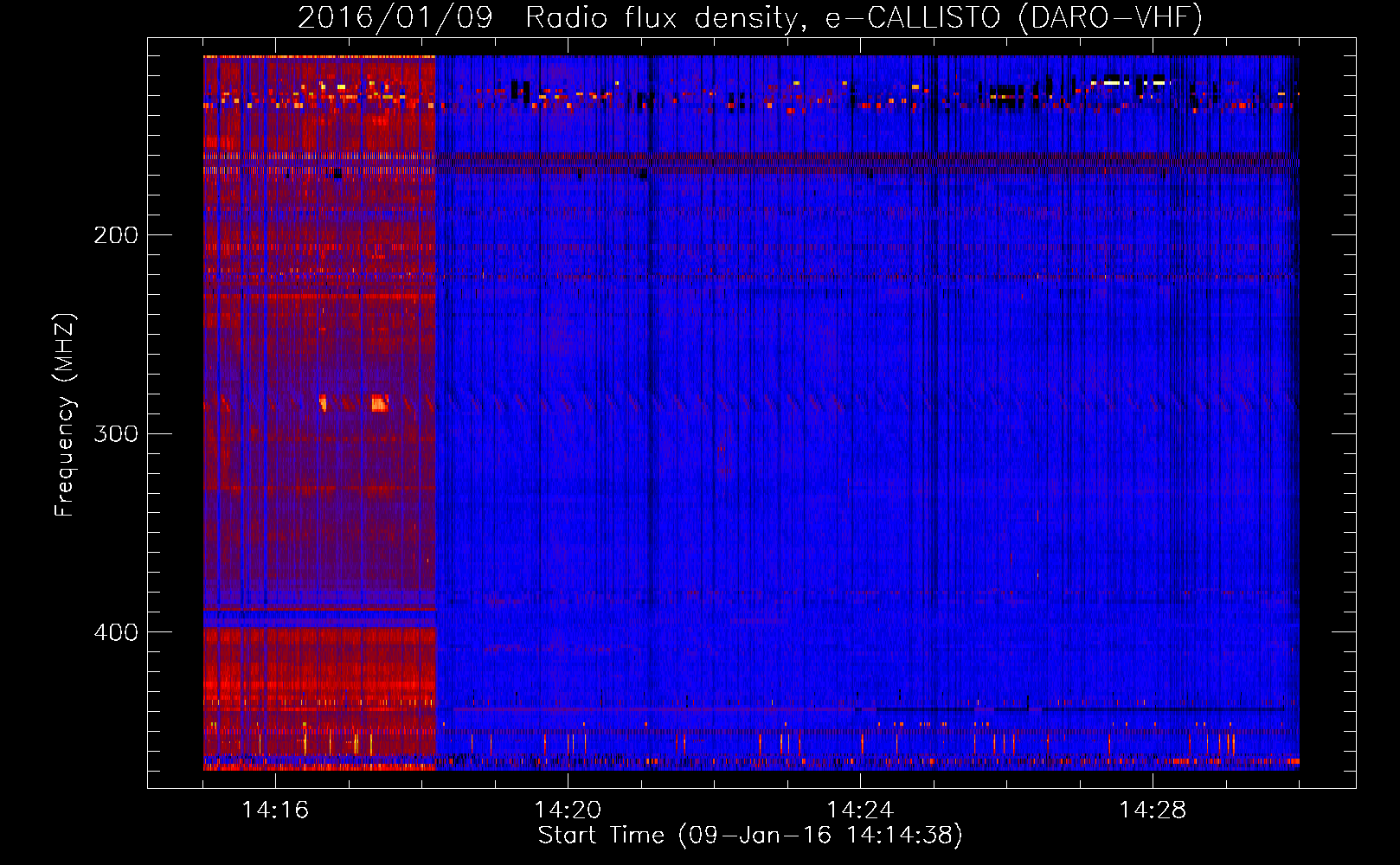Click the 300 frequency tick label
This screenshot has width=1400, height=865.
116,433
